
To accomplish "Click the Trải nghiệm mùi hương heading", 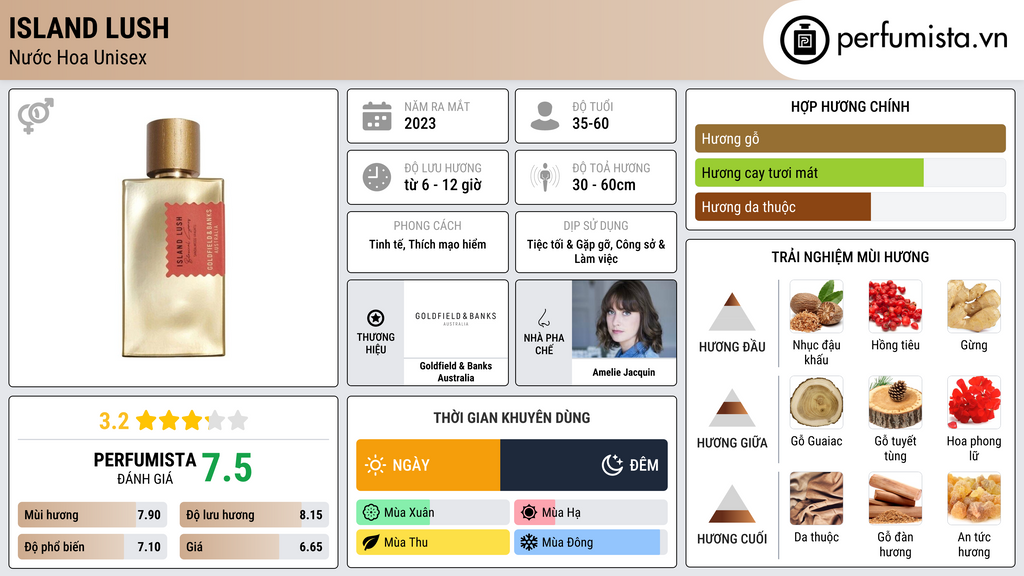I will point(850,257).
